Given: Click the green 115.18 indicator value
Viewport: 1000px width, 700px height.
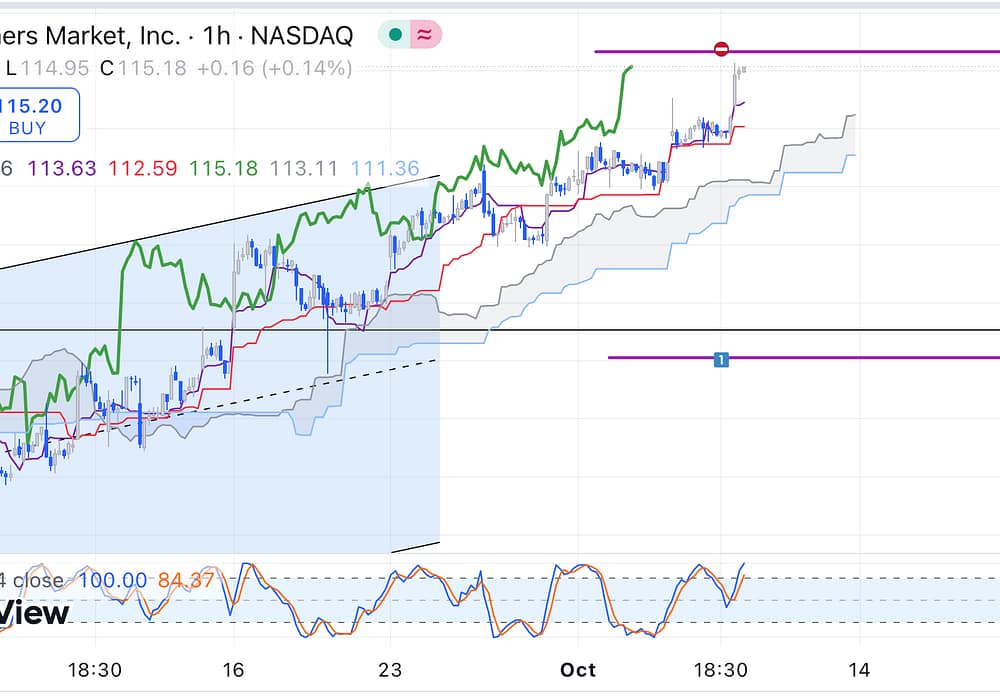Looking at the screenshot, I should point(223,169).
